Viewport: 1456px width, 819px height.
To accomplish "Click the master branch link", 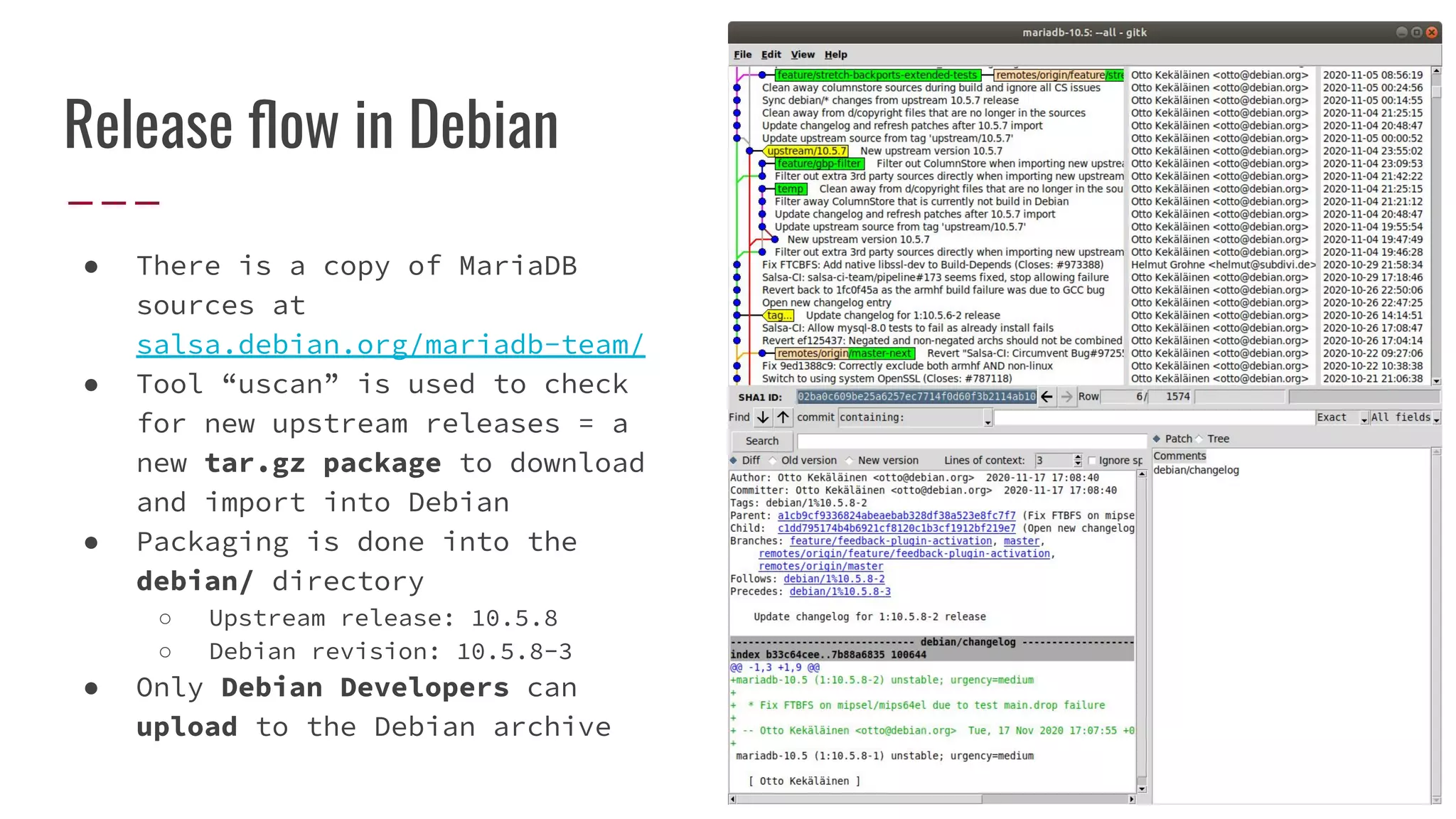I will click(x=1022, y=542).
